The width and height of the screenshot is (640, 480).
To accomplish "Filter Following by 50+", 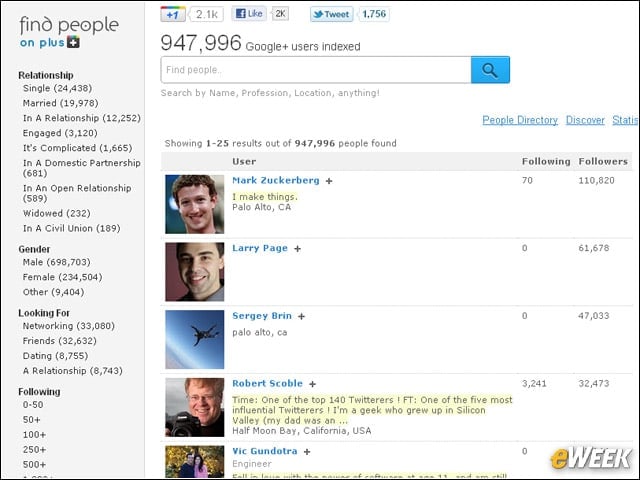I will [32, 420].
